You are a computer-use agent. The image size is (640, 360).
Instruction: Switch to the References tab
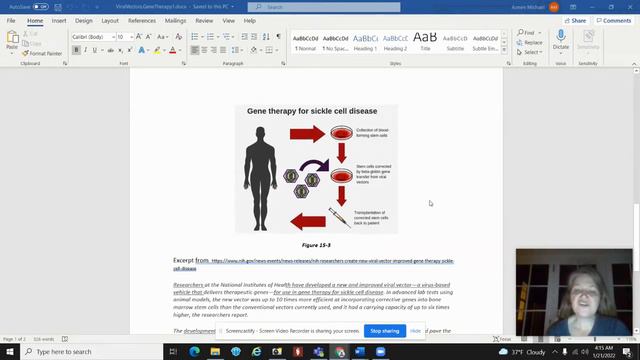[142, 20]
